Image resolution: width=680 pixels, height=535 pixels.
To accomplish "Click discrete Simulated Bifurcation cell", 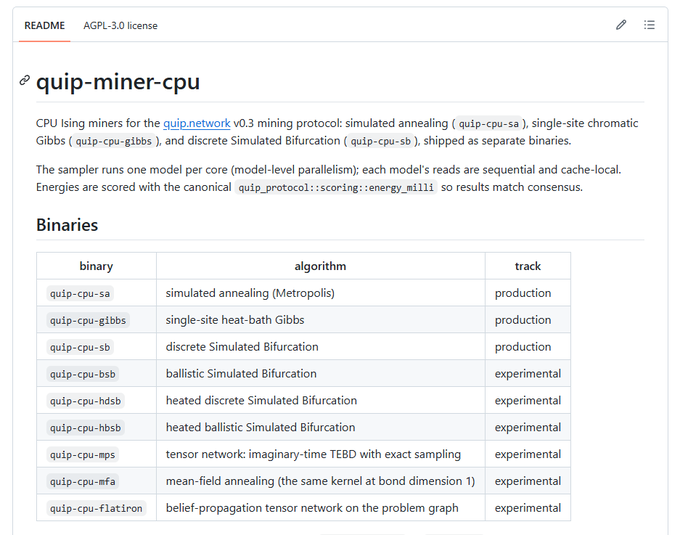I will [x=320, y=347].
